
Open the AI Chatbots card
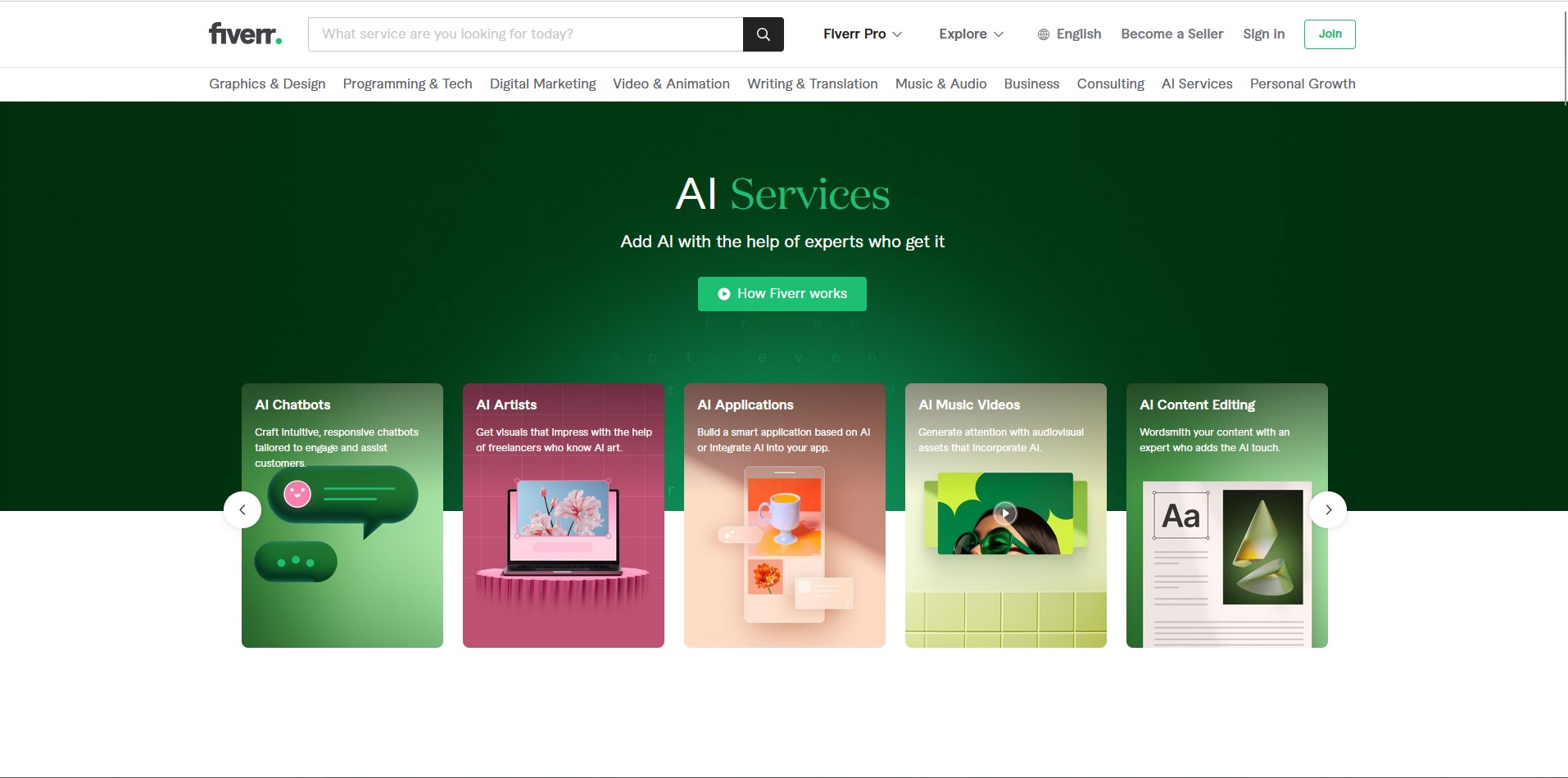pos(342,515)
